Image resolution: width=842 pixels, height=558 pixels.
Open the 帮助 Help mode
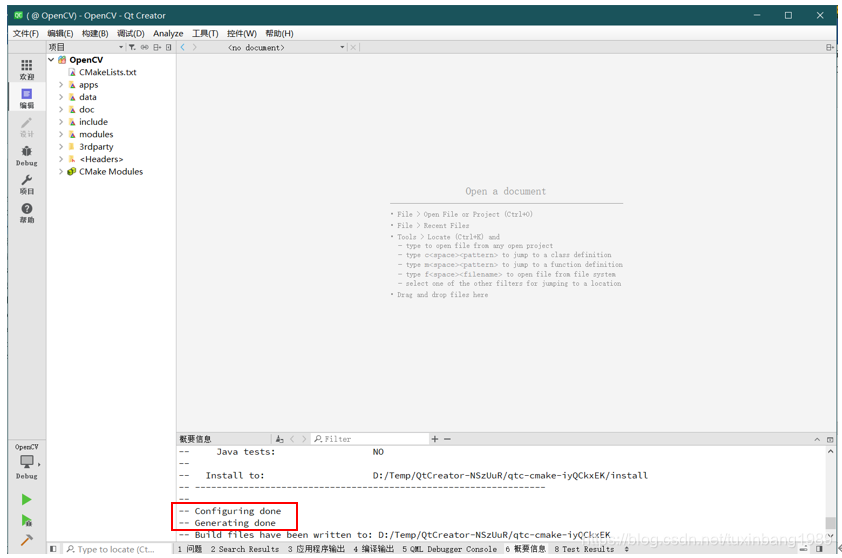click(x=26, y=213)
